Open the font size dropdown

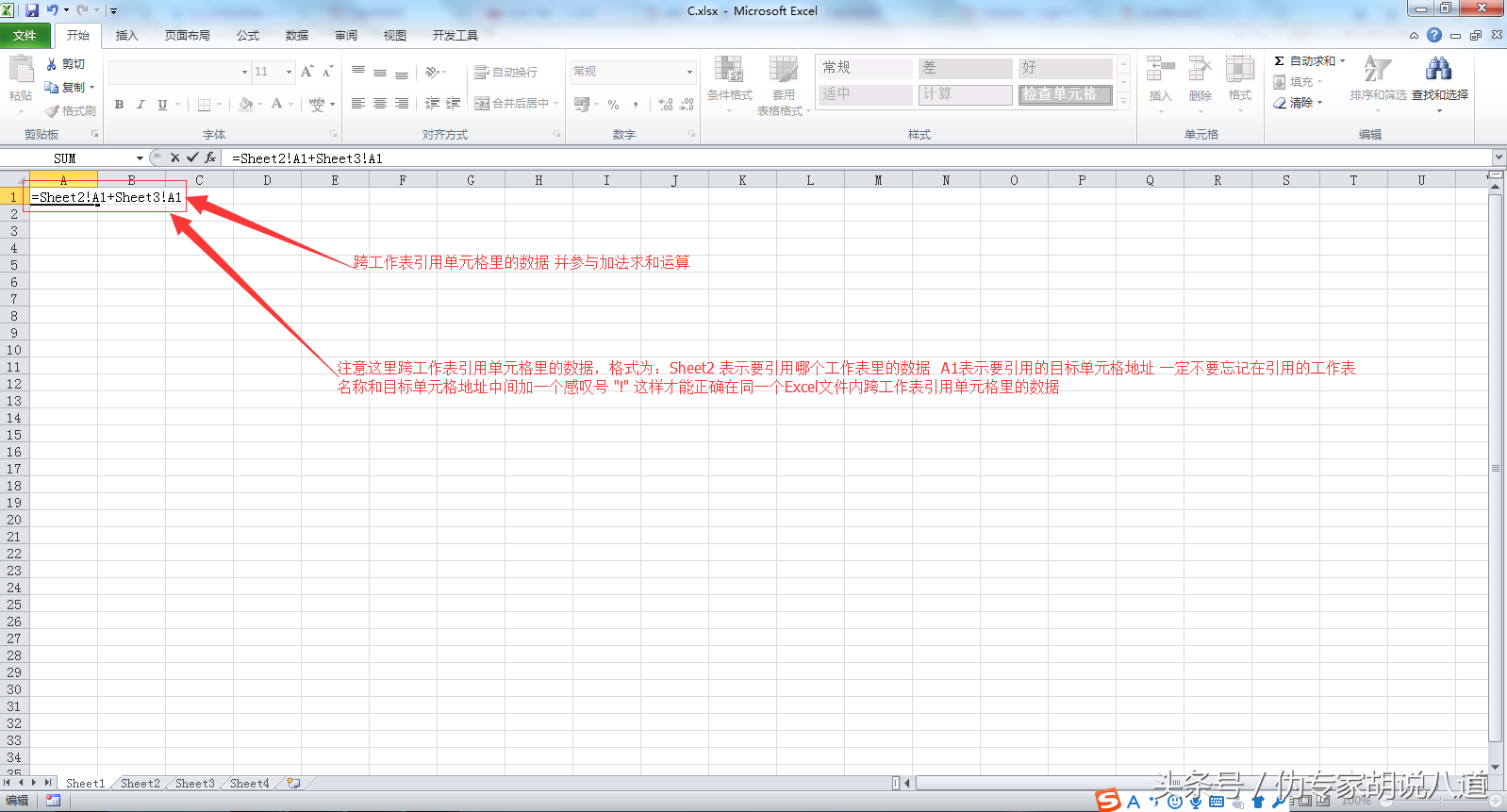point(289,72)
